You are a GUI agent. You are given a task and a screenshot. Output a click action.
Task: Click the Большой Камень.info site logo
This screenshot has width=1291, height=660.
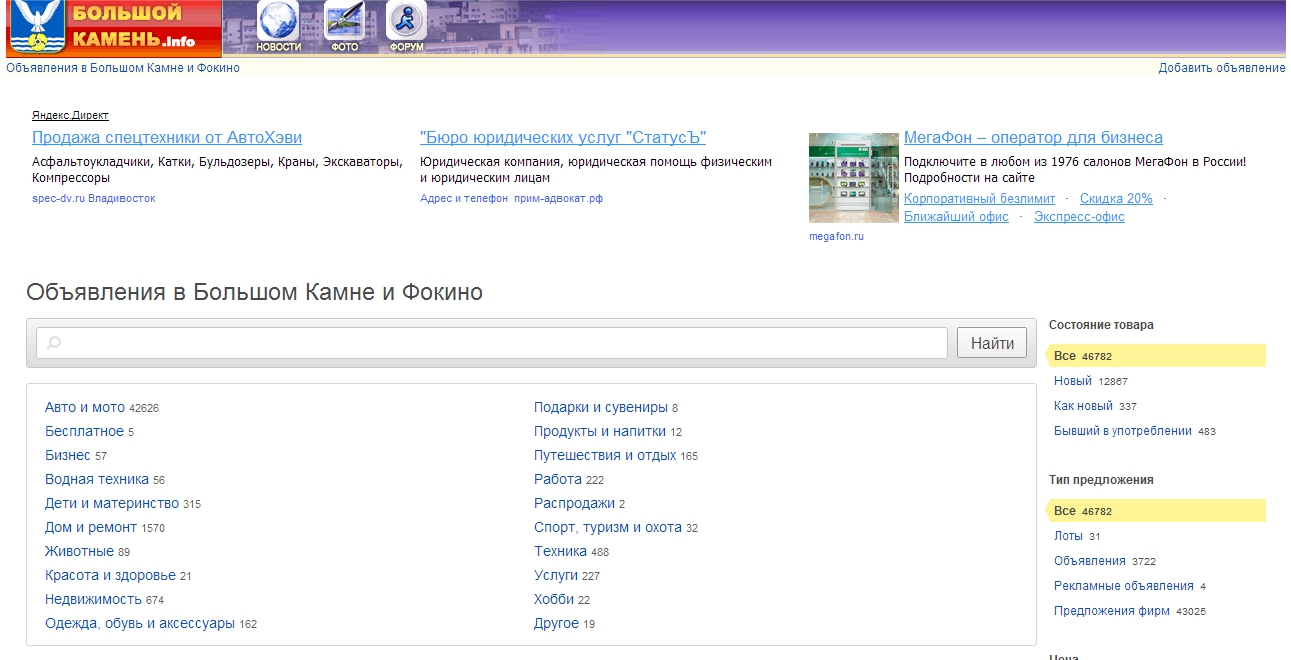tap(113, 28)
